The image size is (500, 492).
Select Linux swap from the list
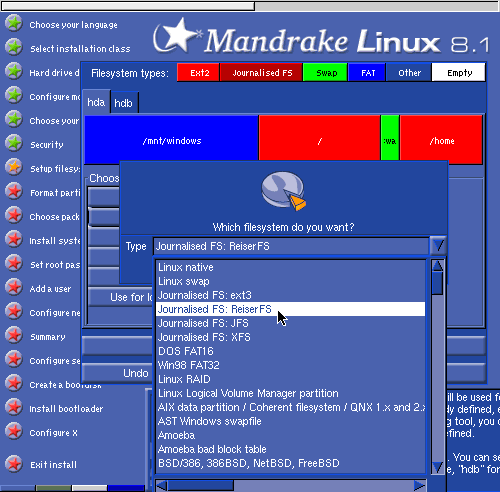290,281
